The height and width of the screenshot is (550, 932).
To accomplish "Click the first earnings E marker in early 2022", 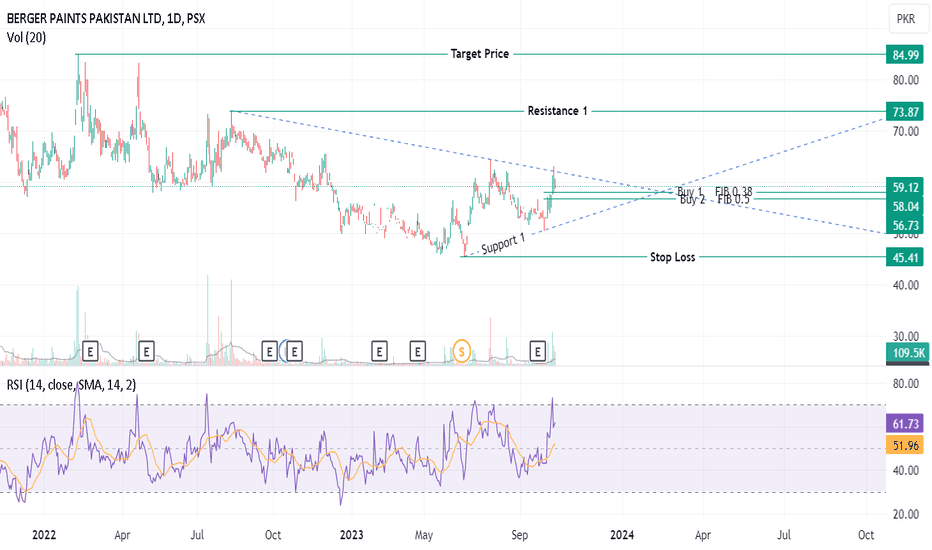I will coord(90,351).
